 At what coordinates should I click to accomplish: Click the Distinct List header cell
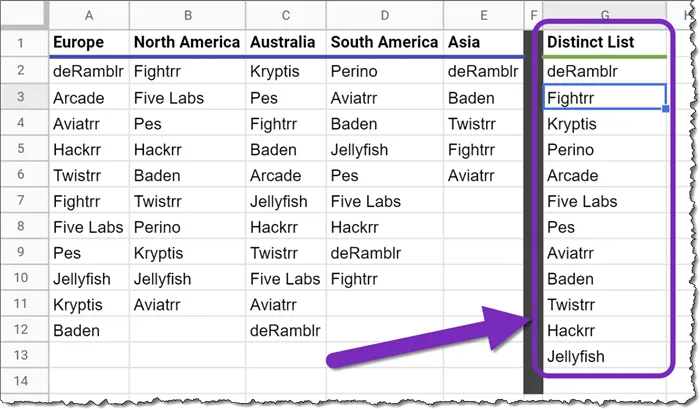click(x=604, y=43)
